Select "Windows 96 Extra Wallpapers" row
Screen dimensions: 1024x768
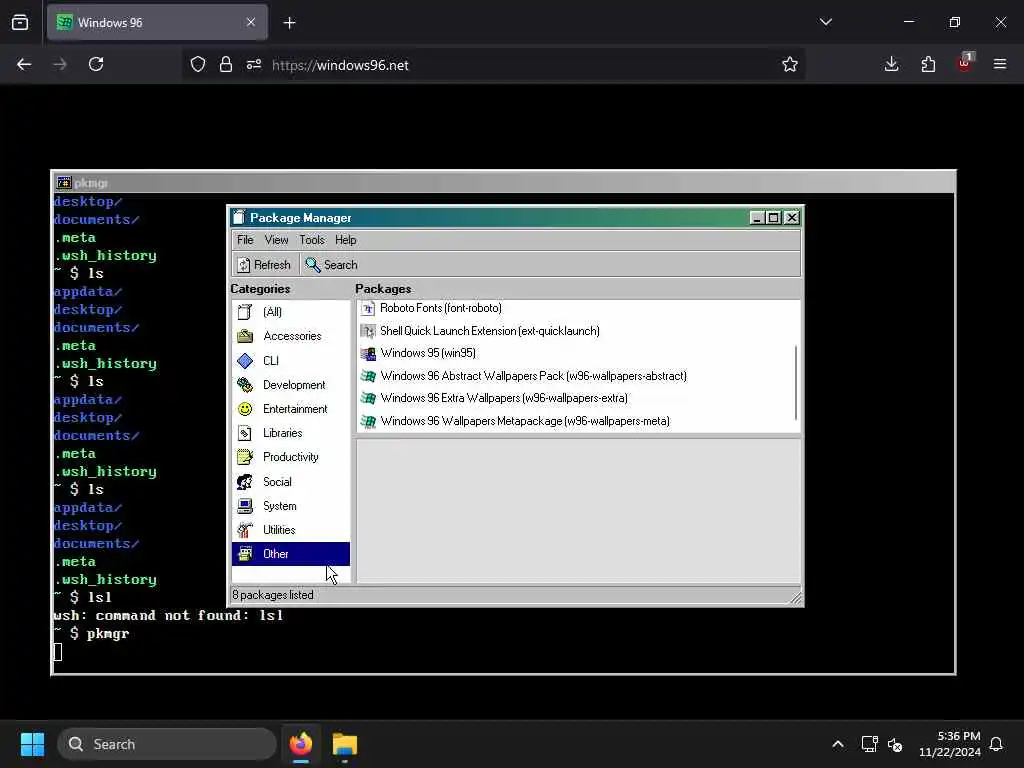click(577, 398)
